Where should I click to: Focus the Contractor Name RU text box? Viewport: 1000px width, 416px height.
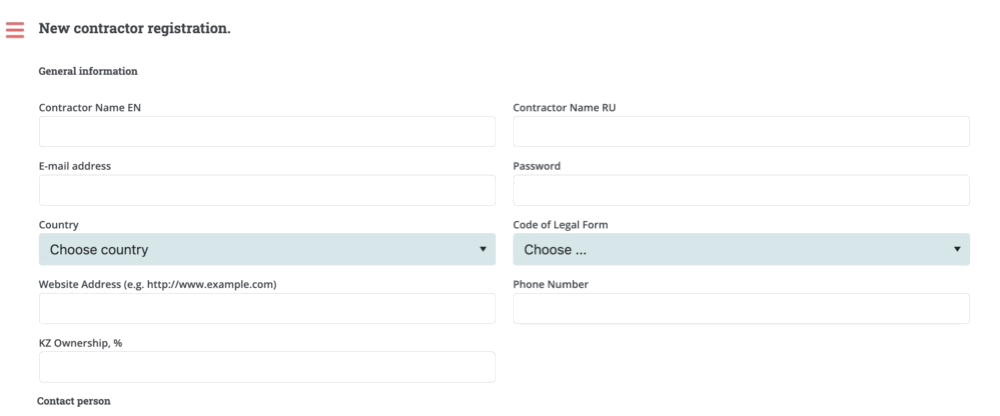[741, 132]
